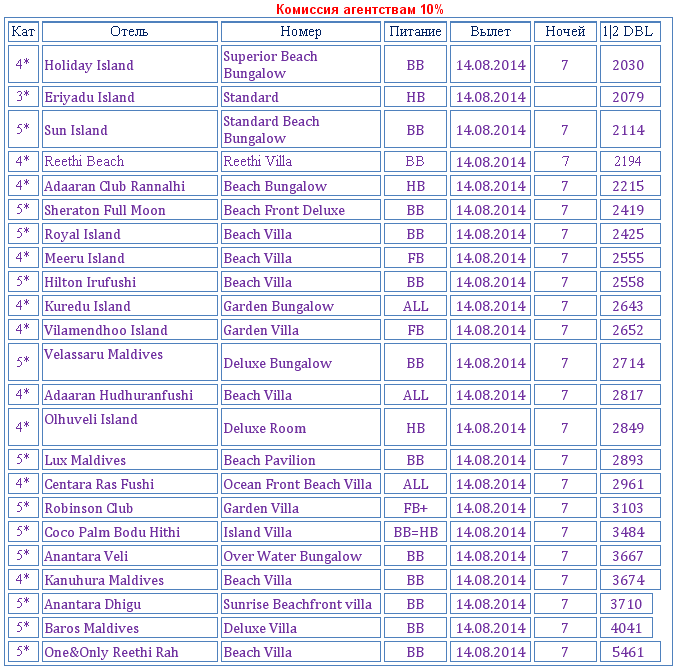Image resolution: width=677 pixels, height=670 pixels.
Task: Open the Eriyadu Island hotel link
Action: [x=89, y=97]
